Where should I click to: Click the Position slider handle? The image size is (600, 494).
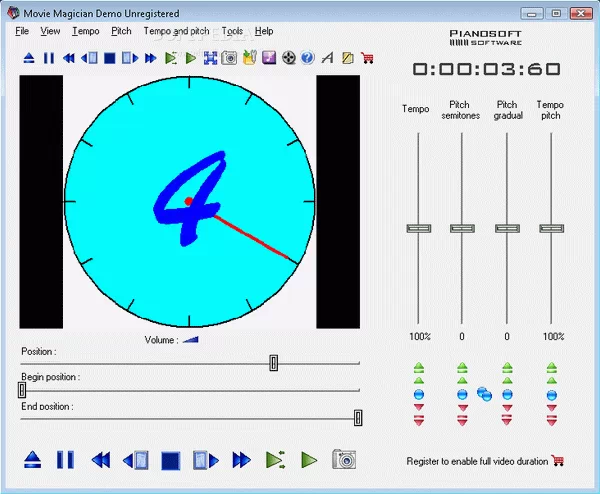[273, 363]
